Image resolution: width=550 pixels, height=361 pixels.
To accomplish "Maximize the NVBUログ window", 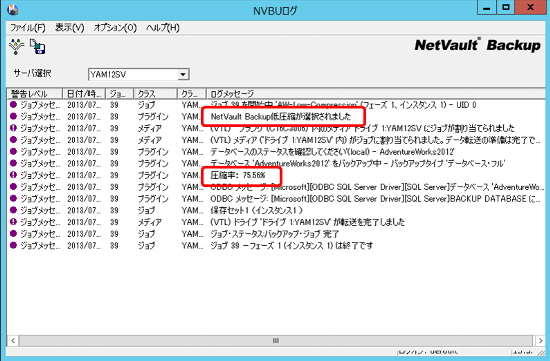I will pos(505,8).
